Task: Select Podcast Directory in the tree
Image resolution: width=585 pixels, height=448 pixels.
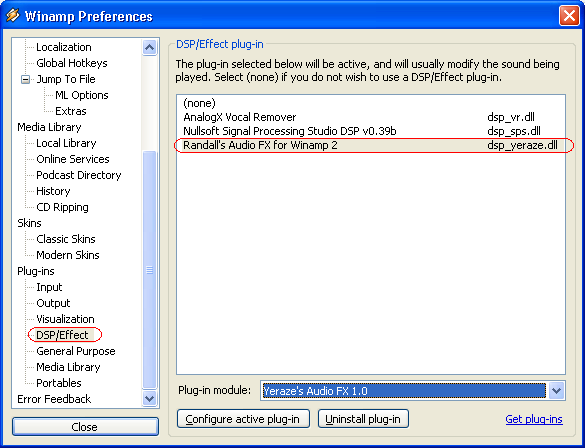Action: 79,175
